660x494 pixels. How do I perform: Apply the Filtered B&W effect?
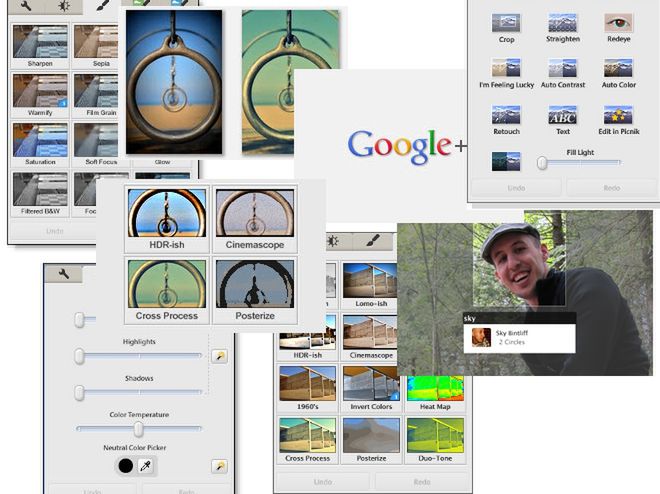coord(40,194)
